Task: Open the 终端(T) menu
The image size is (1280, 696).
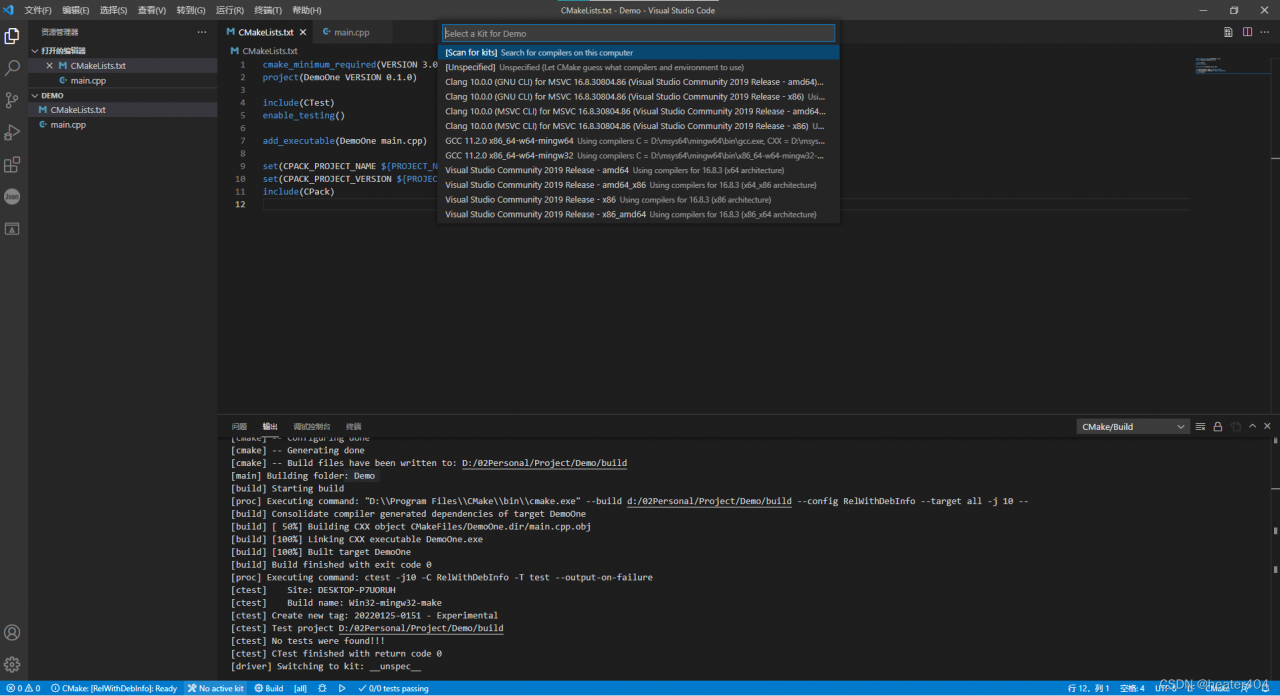Action: [268, 10]
